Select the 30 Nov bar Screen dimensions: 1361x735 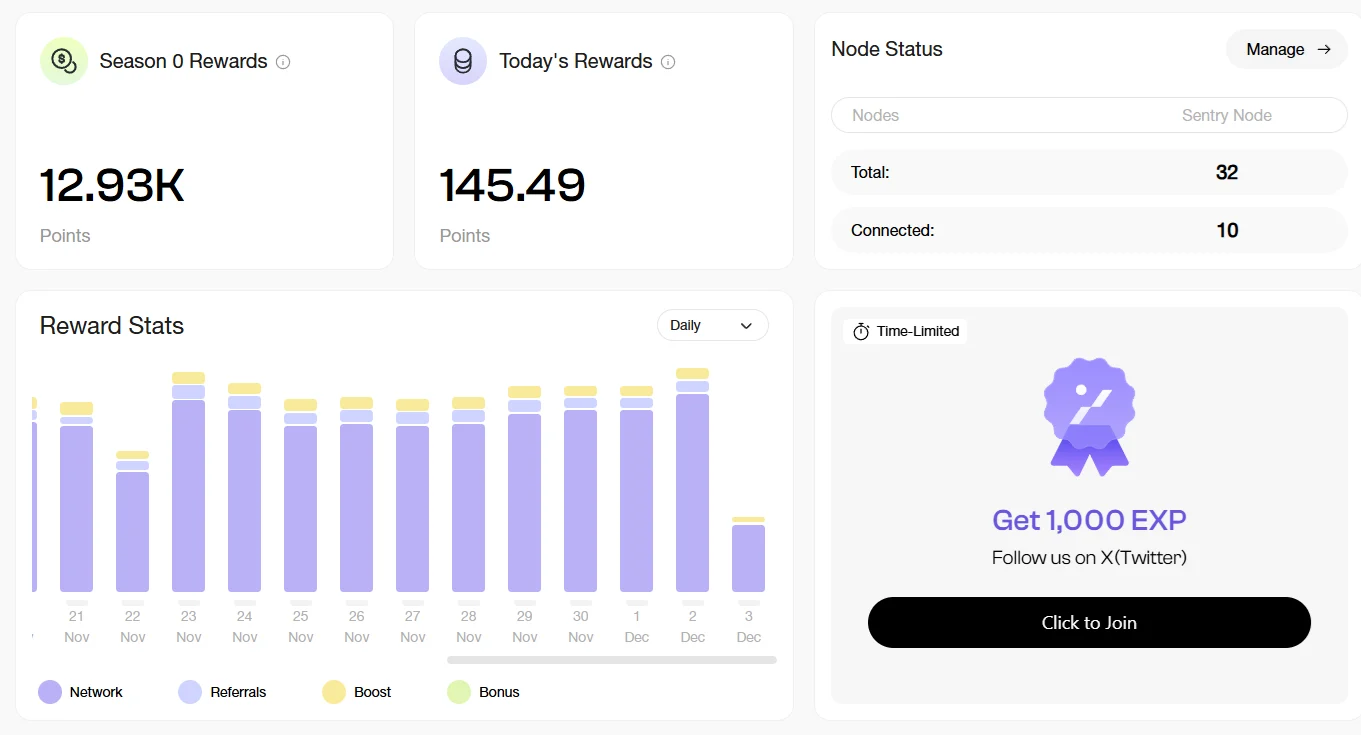[x=581, y=489]
